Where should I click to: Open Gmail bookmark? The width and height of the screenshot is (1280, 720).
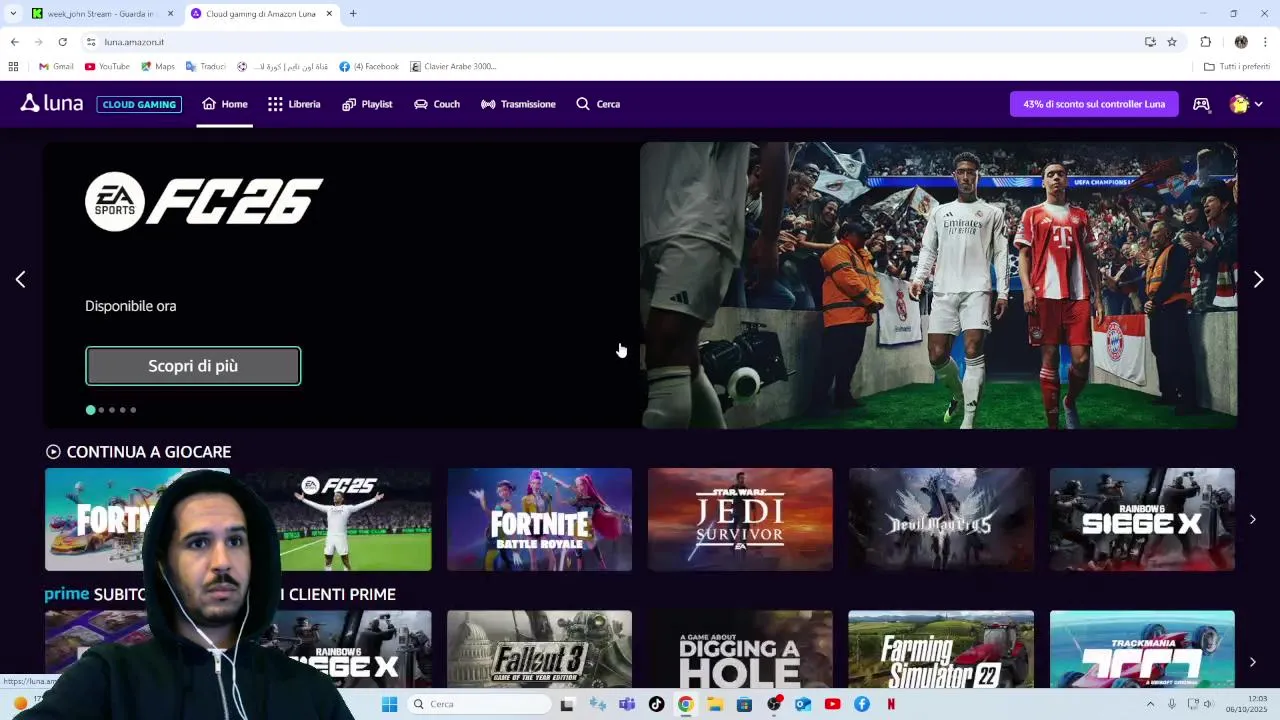pyautogui.click(x=56, y=67)
